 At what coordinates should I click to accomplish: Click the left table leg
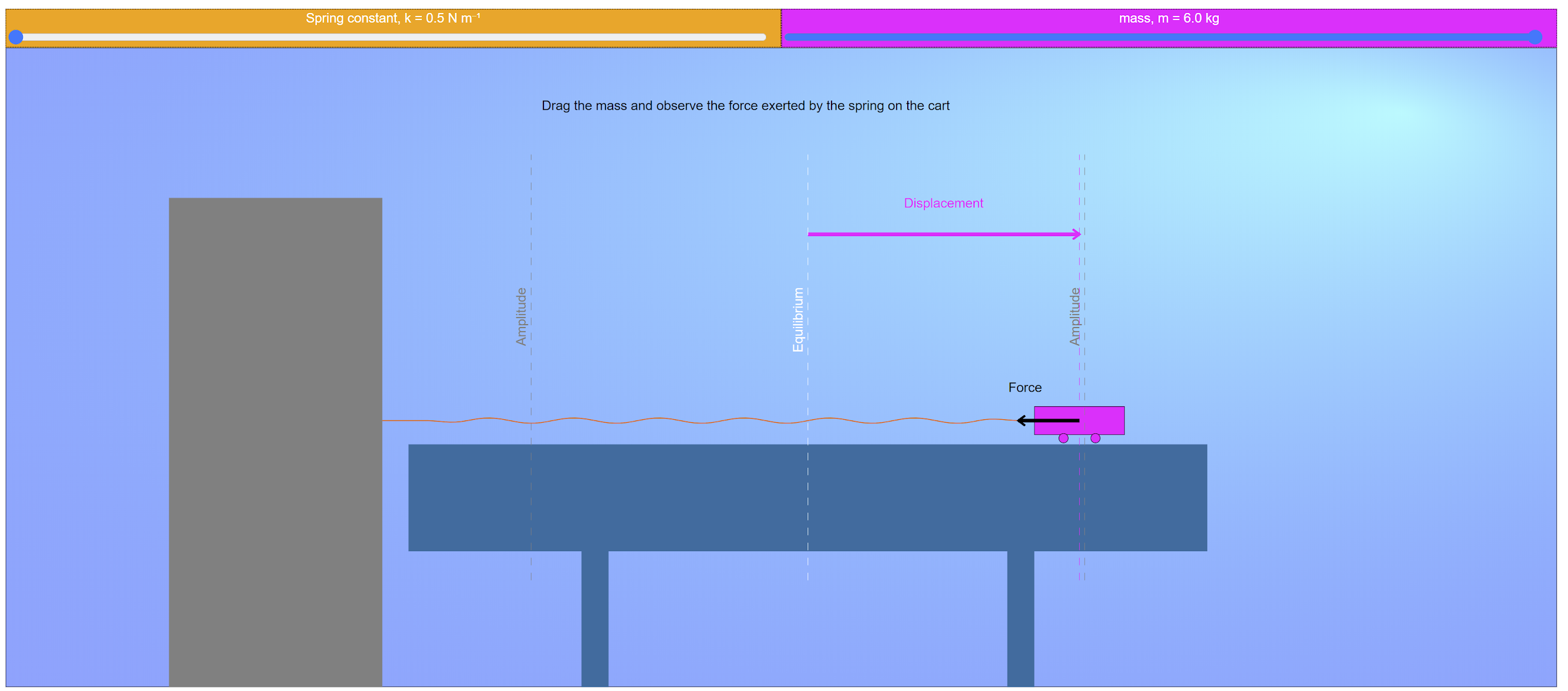594,618
